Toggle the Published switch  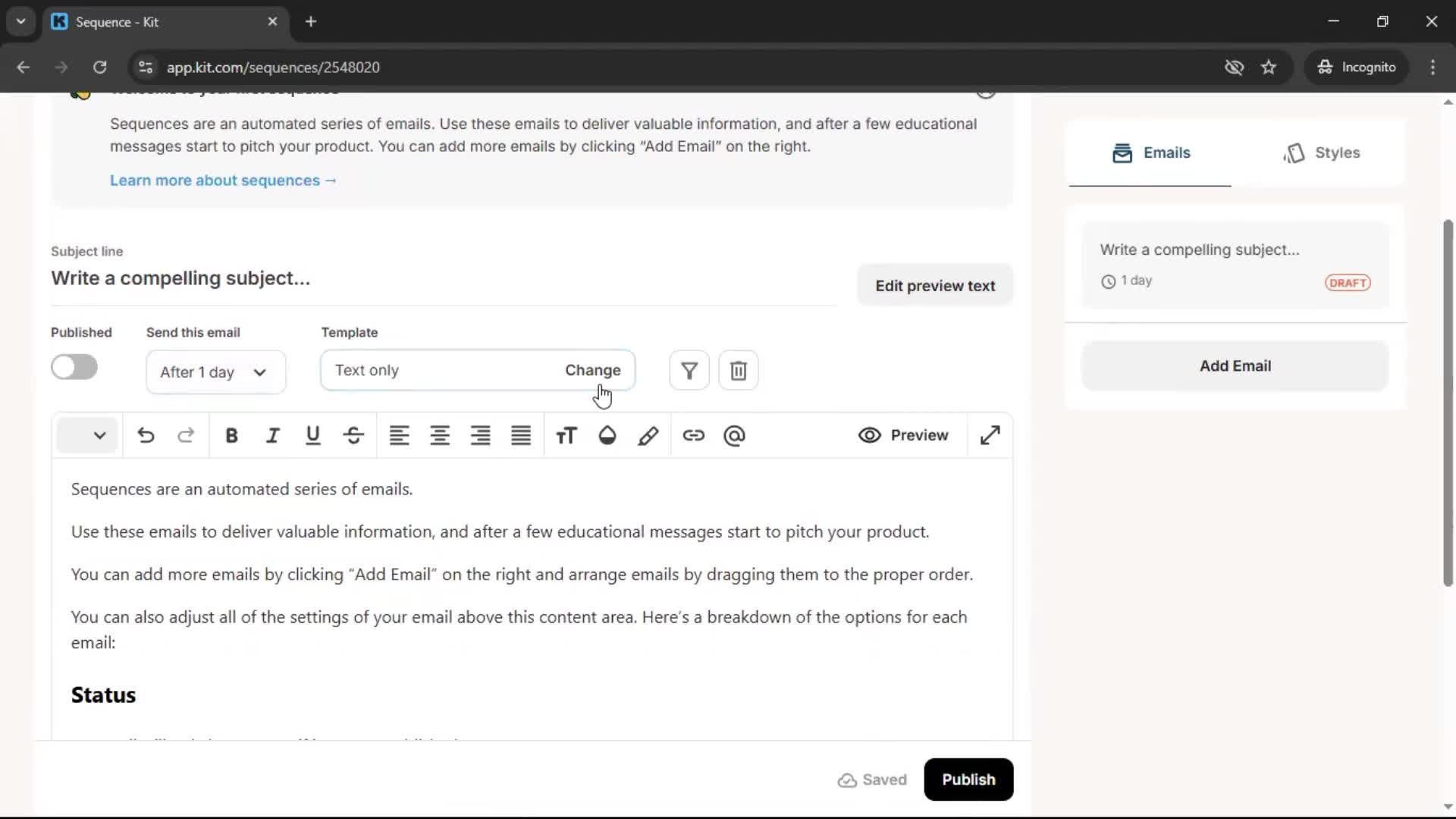pyautogui.click(x=74, y=367)
